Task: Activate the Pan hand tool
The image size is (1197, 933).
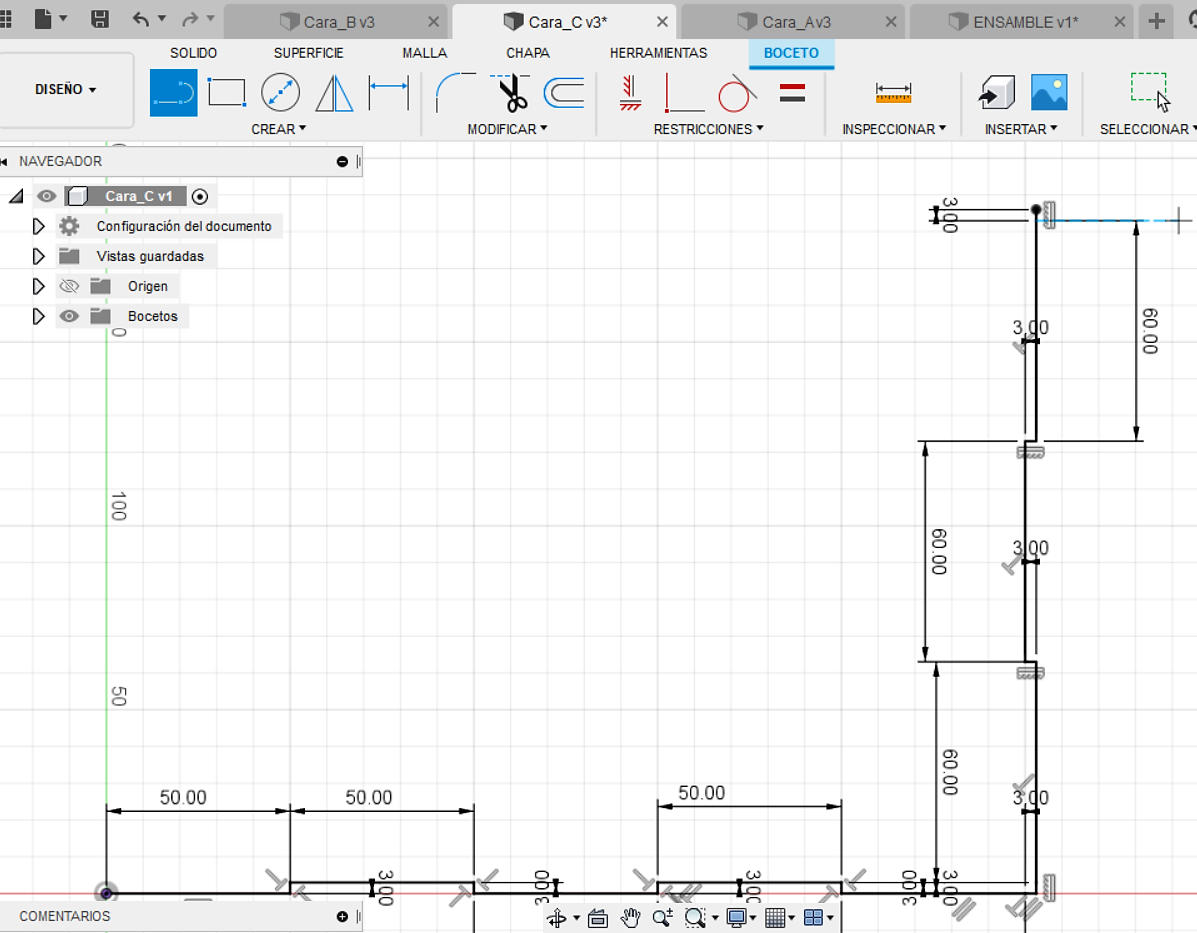Action: (631, 918)
